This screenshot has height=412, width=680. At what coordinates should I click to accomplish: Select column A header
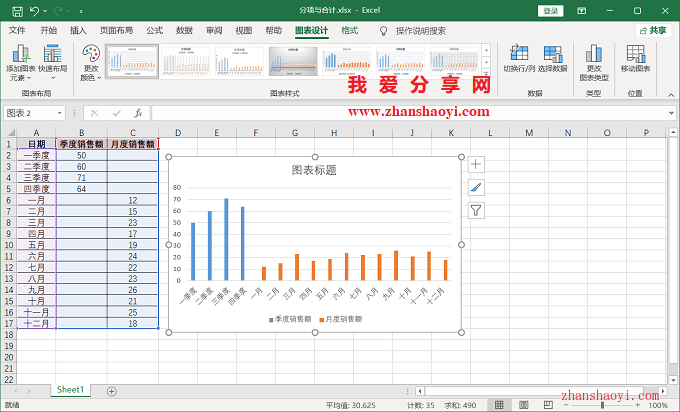pyautogui.click(x=36, y=133)
